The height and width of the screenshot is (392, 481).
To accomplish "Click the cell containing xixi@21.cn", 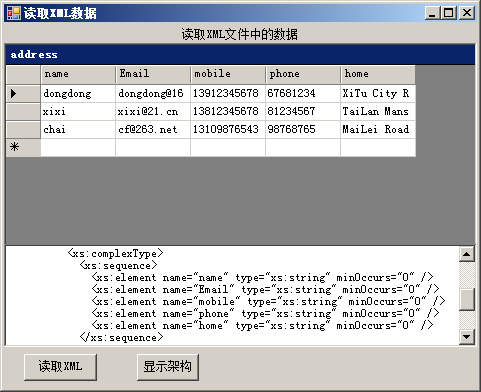I will (x=153, y=111).
